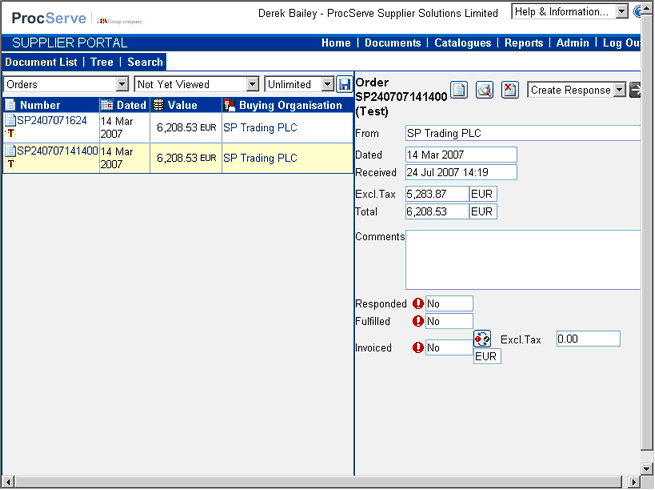Image resolution: width=655 pixels, height=490 pixels.
Task: Click the print preview icon in order header
Action: (x=484, y=90)
